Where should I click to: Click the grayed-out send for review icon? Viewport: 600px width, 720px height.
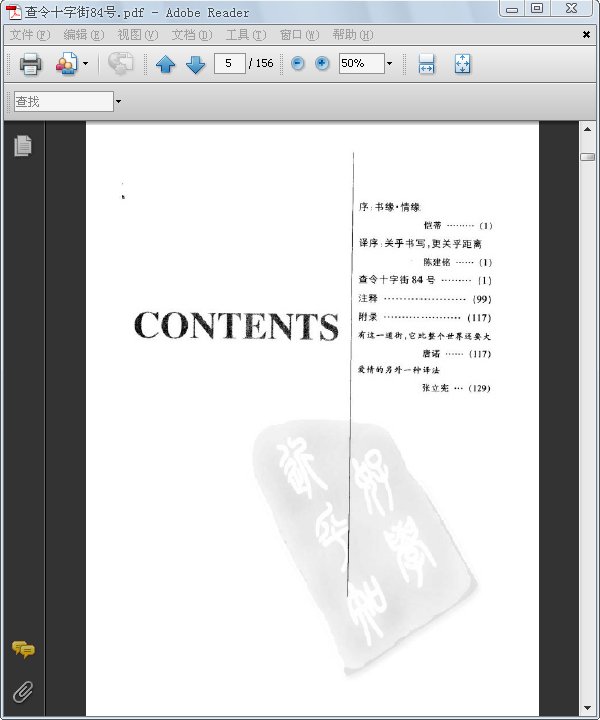(x=120, y=63)
